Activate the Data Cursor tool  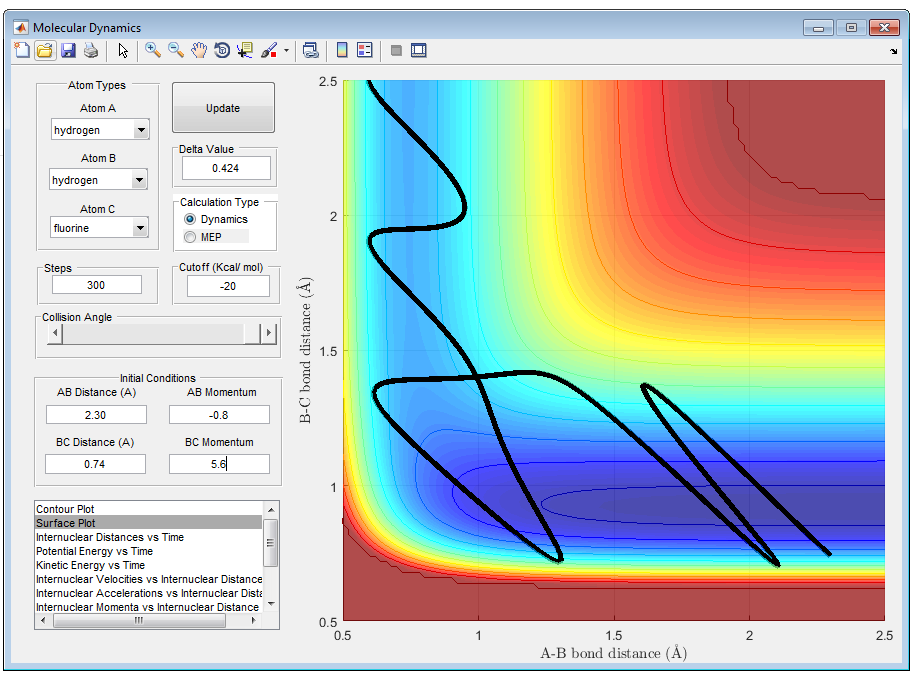point(245,50)
